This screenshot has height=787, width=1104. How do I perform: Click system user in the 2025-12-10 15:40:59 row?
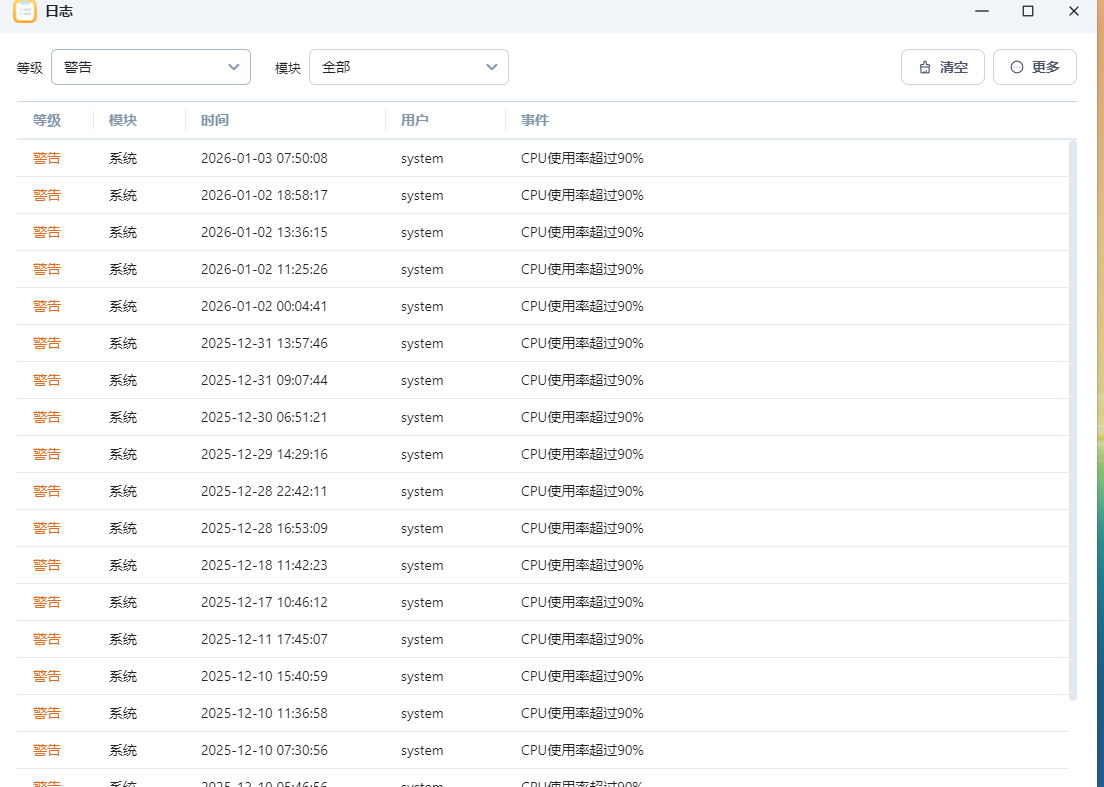click(422, 676)
